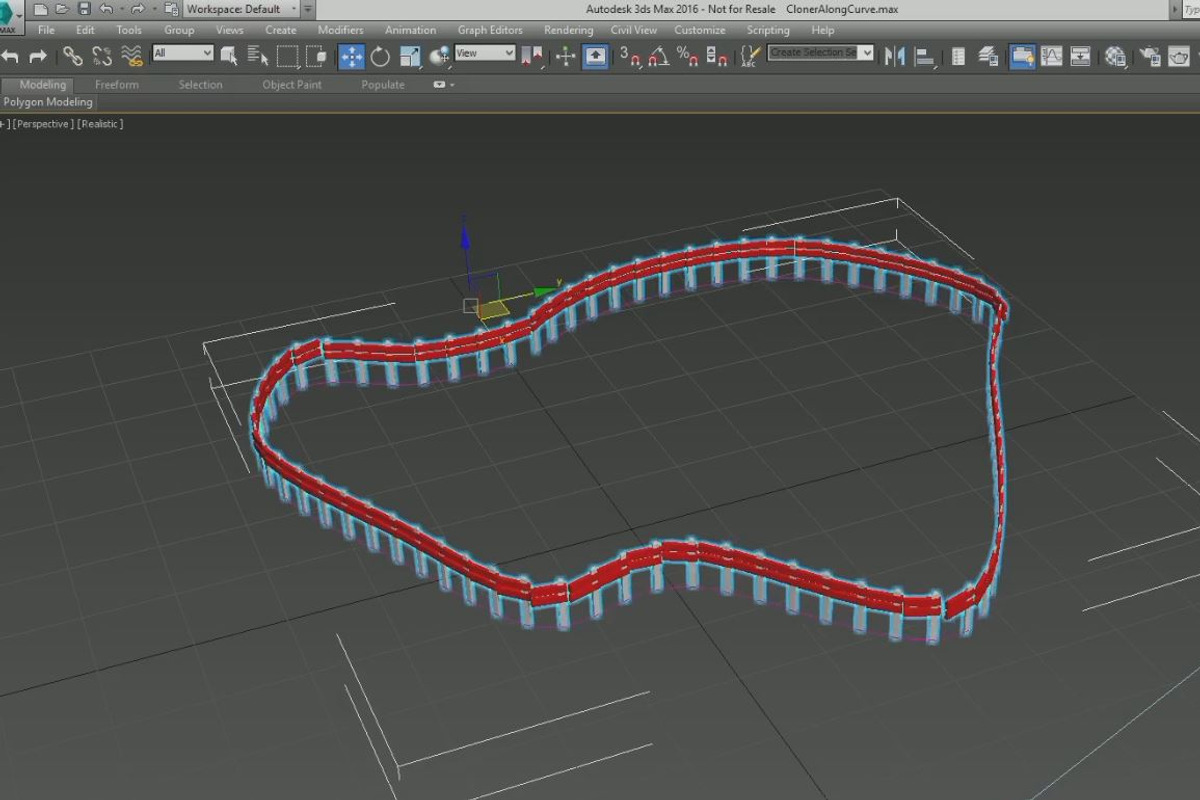Open the Modifiers menu
The height and width of the screenshot is (800, 1200).
coord(340,30)
